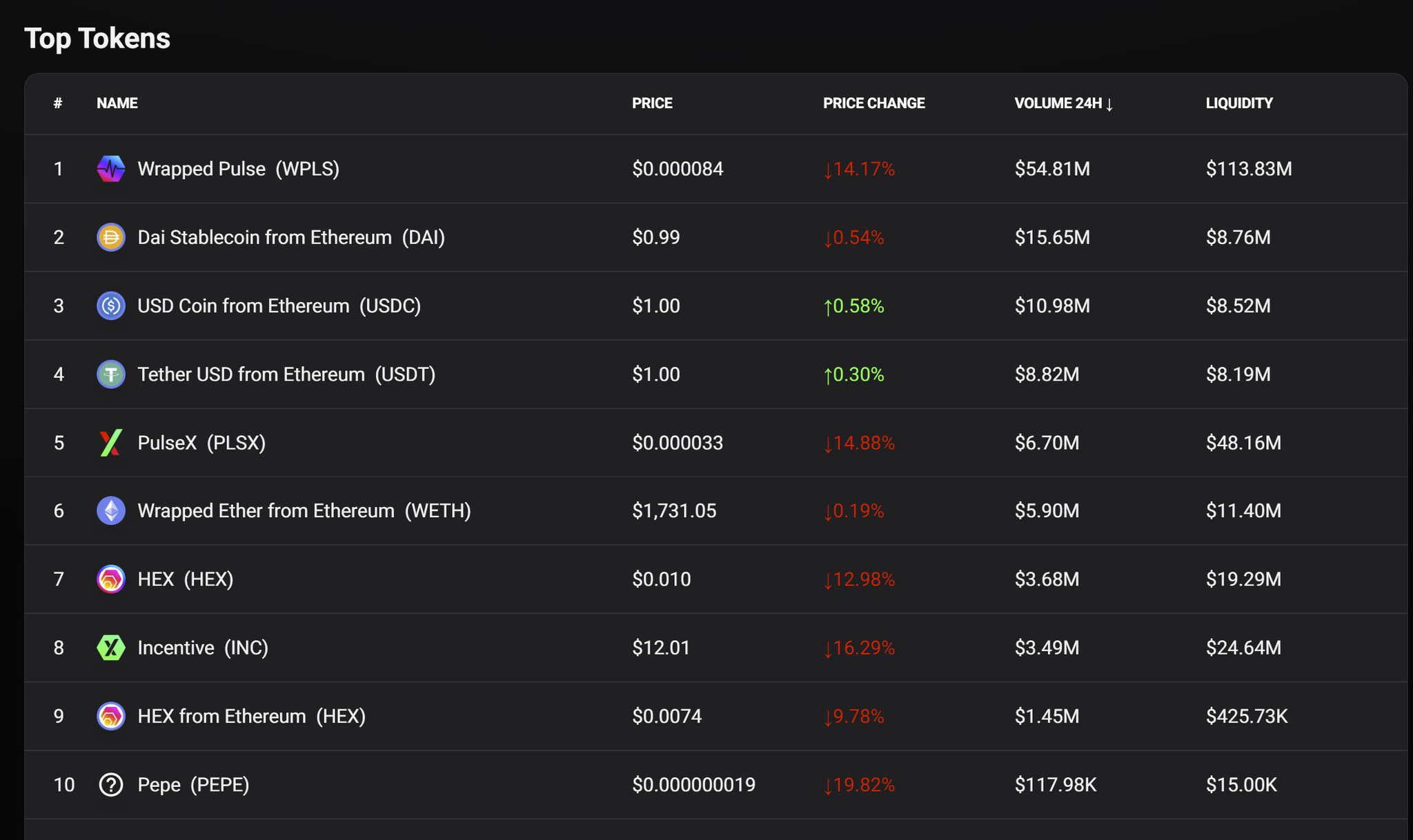
Task: Sort by Price column header
Action: click(x=652, y=103)
